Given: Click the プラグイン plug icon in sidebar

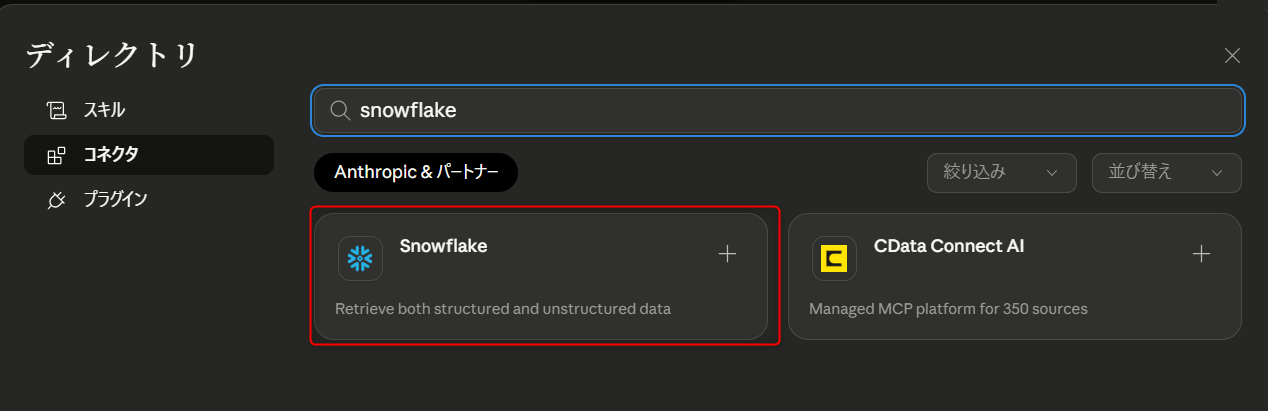Looking at the screenshot, I should [57, 200].
